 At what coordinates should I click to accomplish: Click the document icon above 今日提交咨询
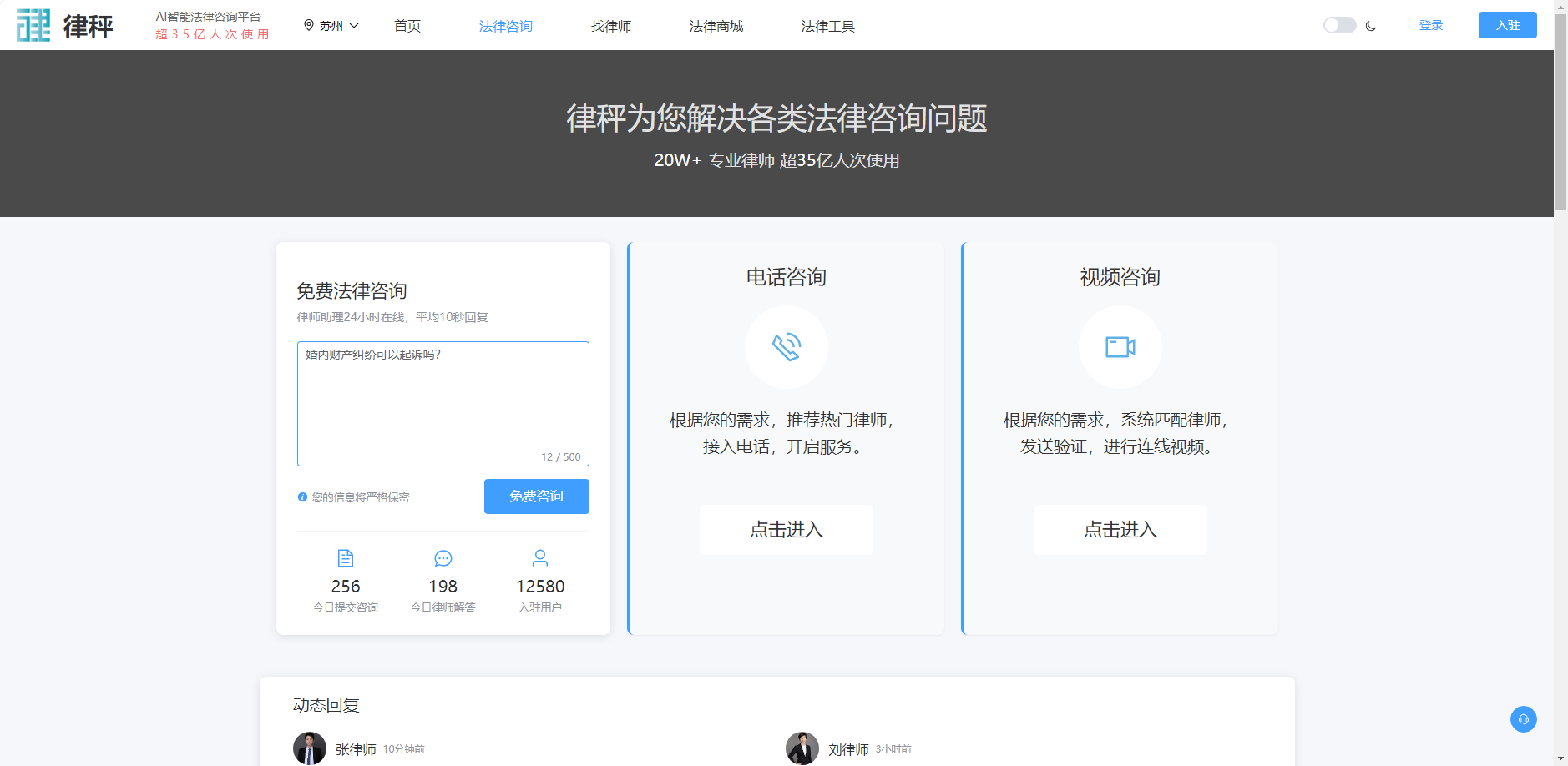[346, 558]
